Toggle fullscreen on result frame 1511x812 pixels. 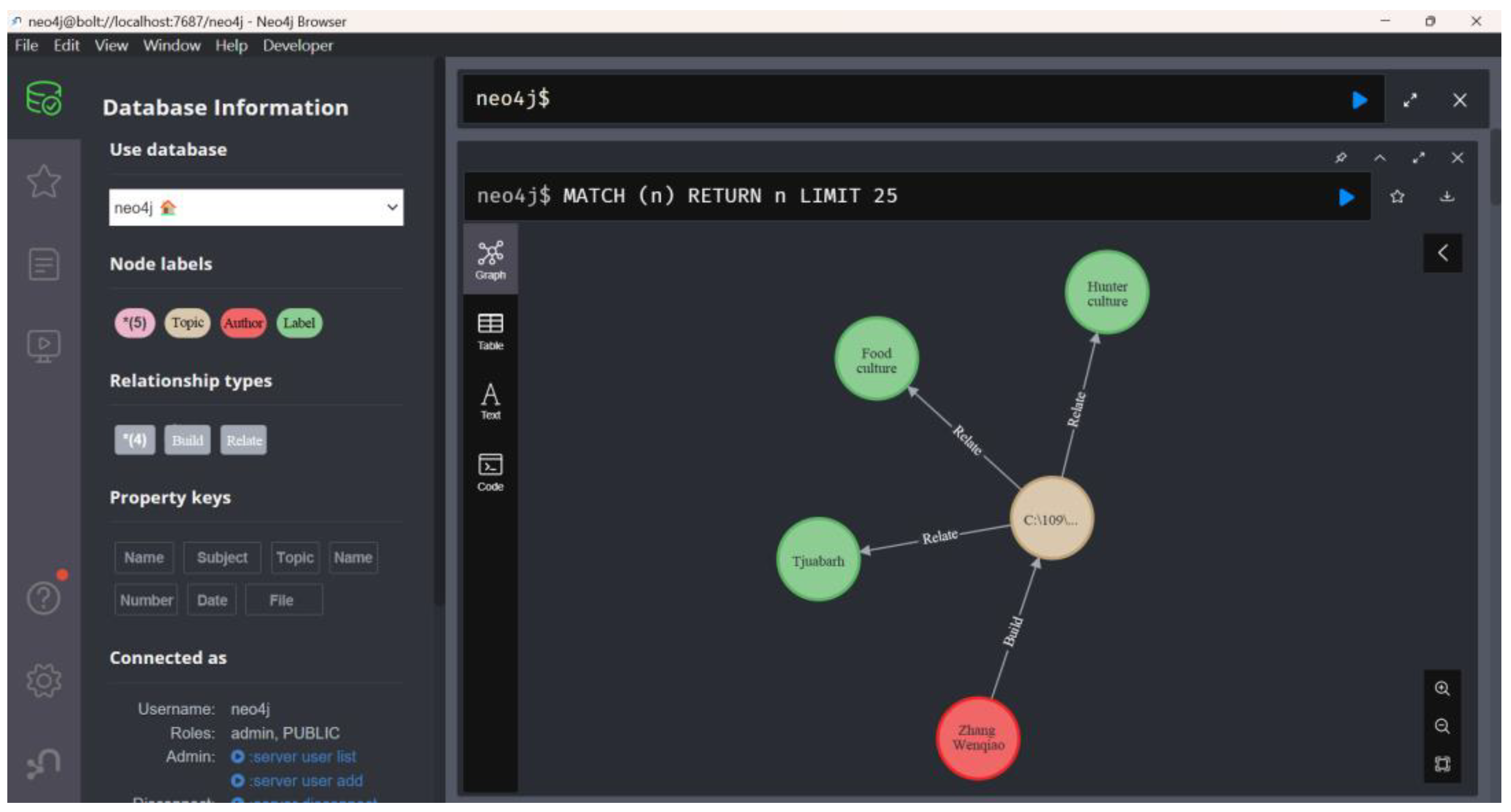(1418, 158)
